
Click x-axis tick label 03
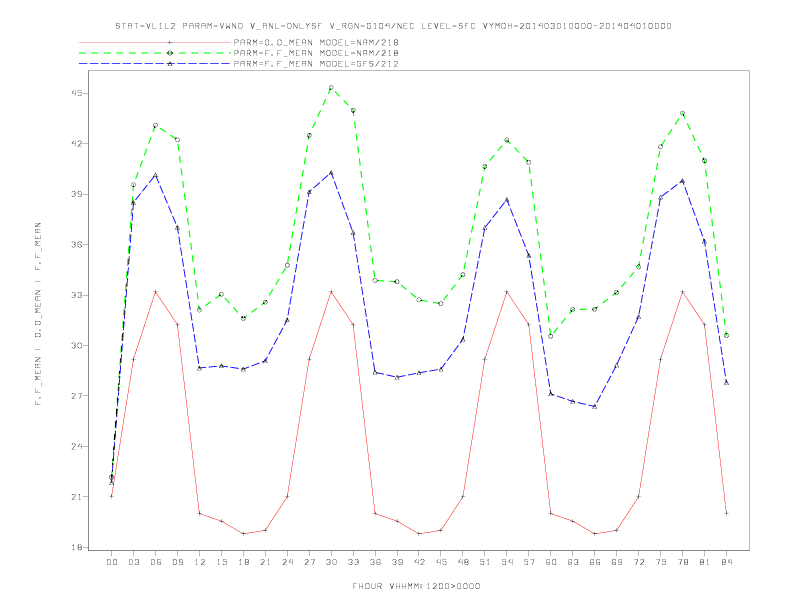pyautogui.click(x=133, y=562)
